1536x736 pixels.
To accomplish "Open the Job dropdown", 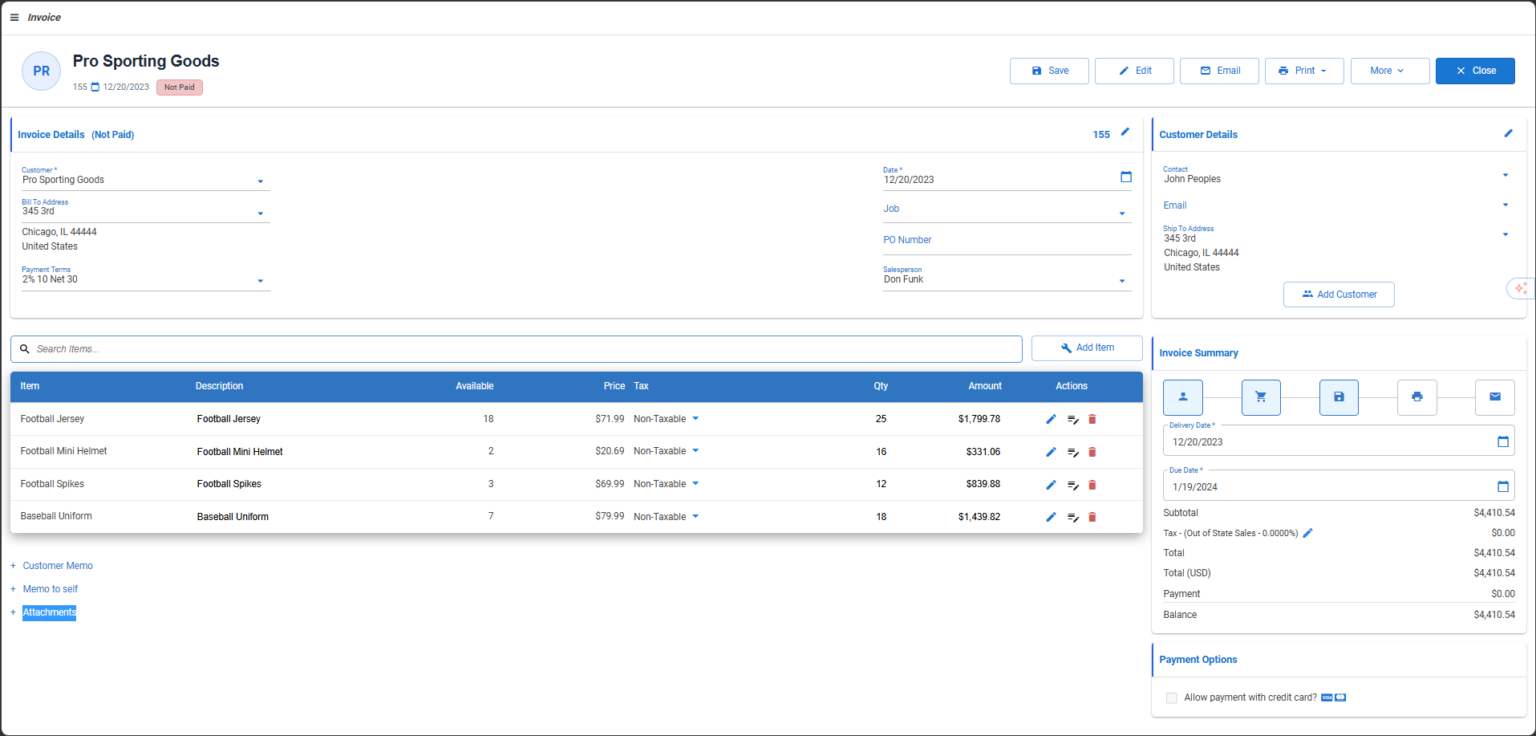I will point(1122,213).
